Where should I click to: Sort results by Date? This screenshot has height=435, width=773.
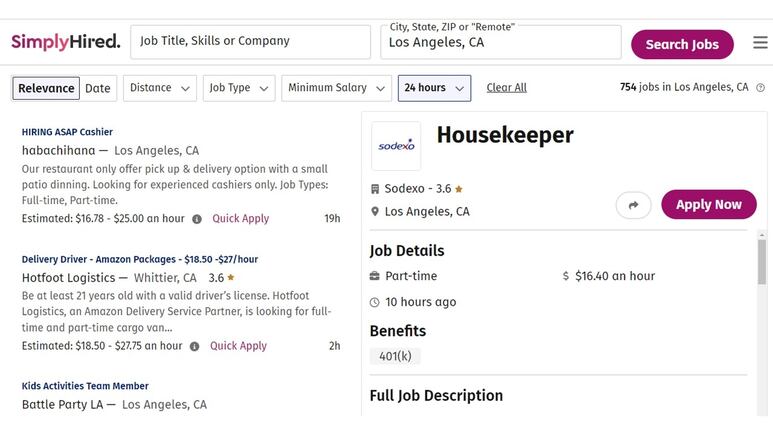(x=98, y=88)
